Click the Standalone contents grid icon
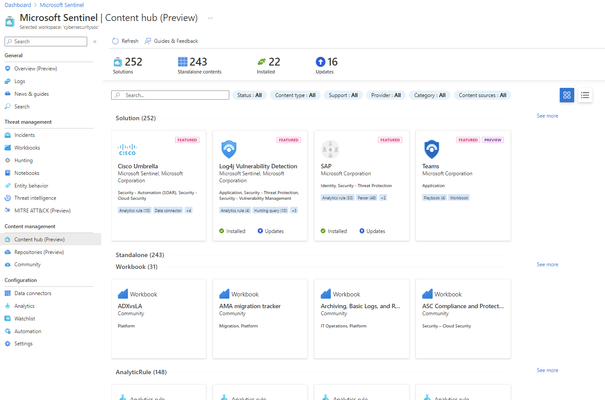 pos(183,62)
